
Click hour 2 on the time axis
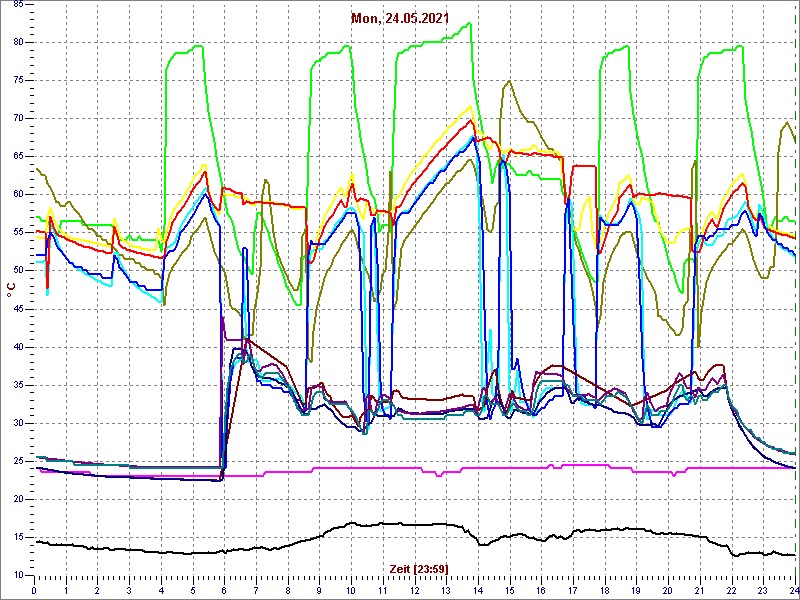coord(97,591)
